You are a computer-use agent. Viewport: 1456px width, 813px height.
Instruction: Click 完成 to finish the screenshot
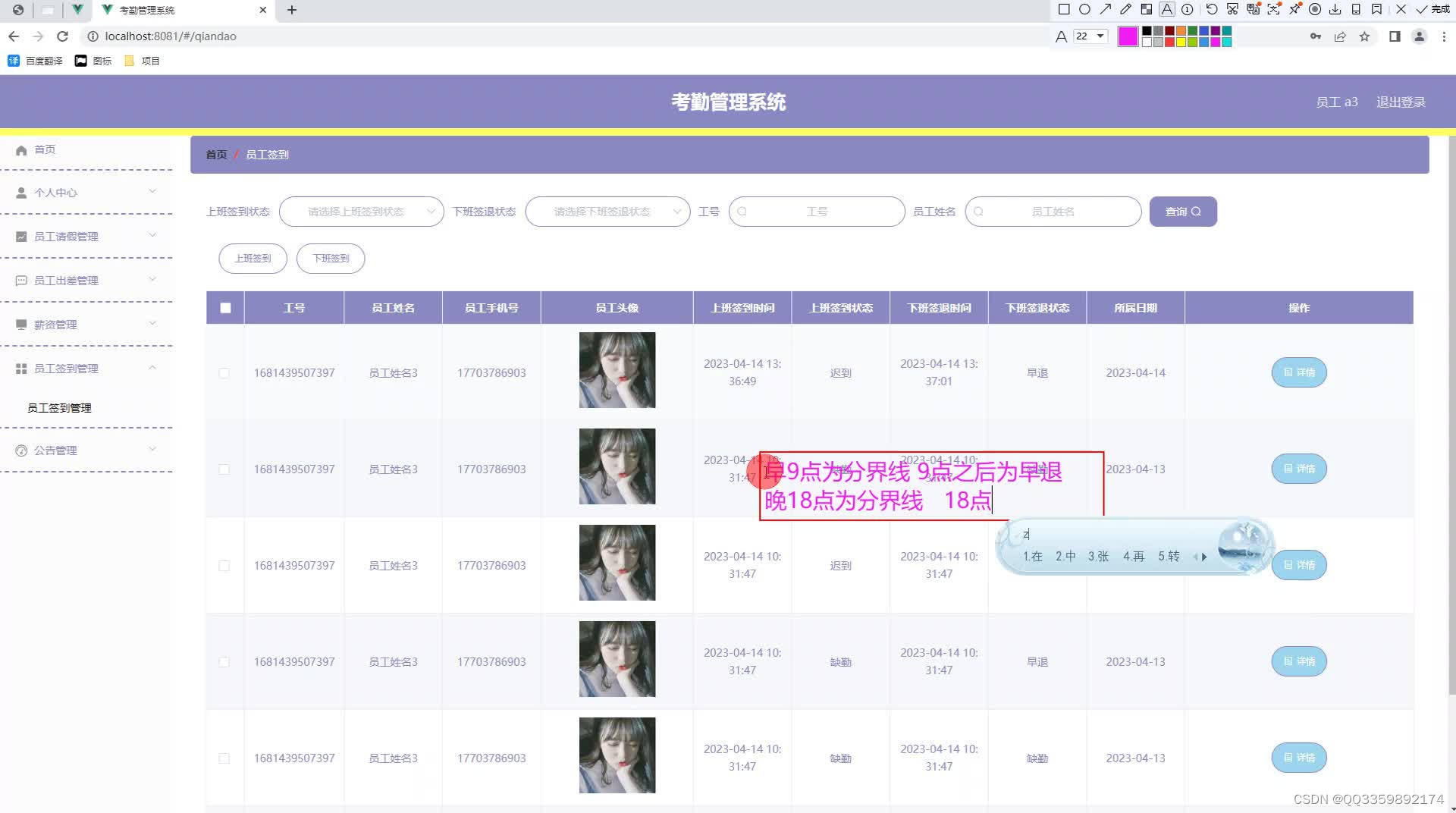tap(1432, 10)
